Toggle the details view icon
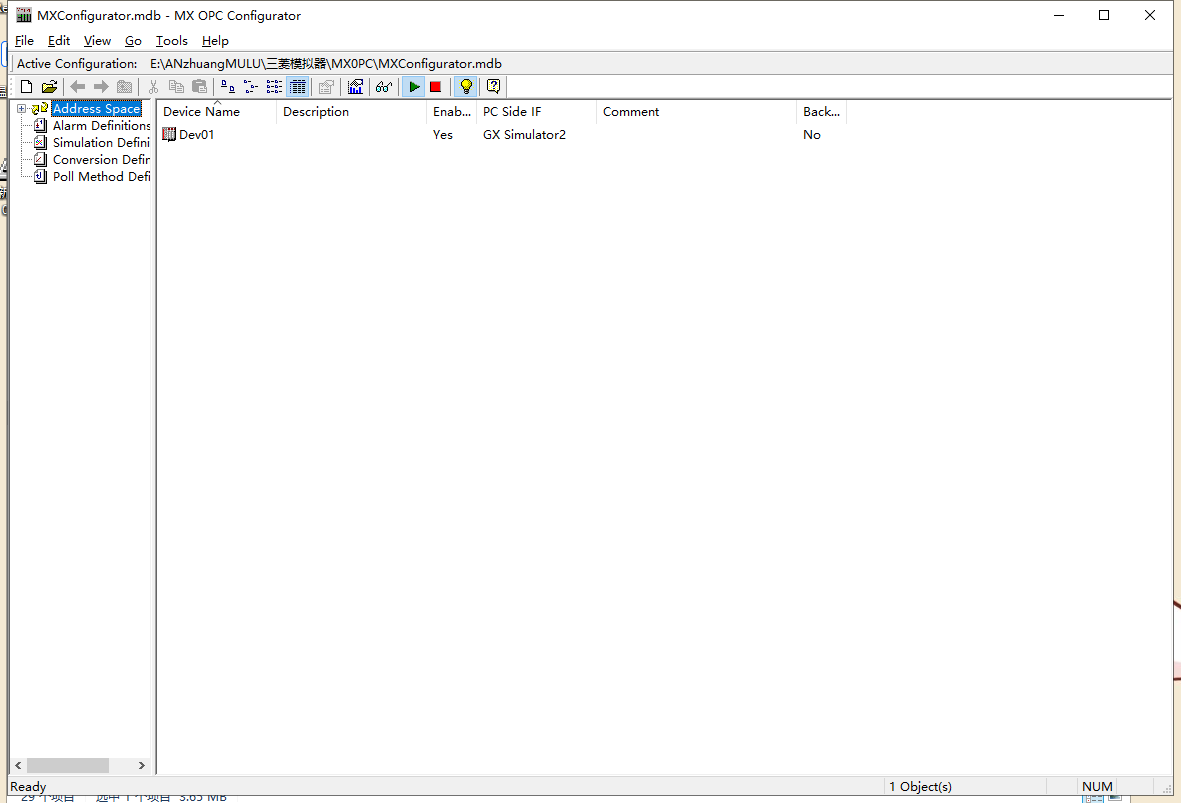Viewport: 1181px width, 803px height. tap(298, 87)
